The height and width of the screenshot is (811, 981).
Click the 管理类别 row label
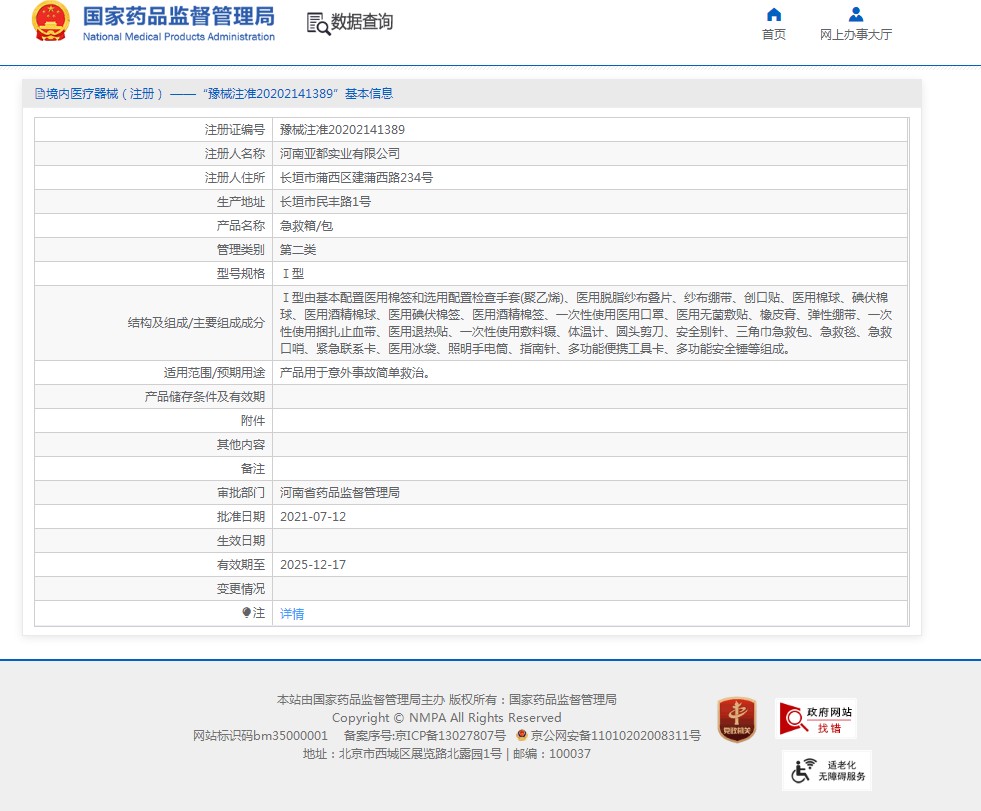click(241, 250)
